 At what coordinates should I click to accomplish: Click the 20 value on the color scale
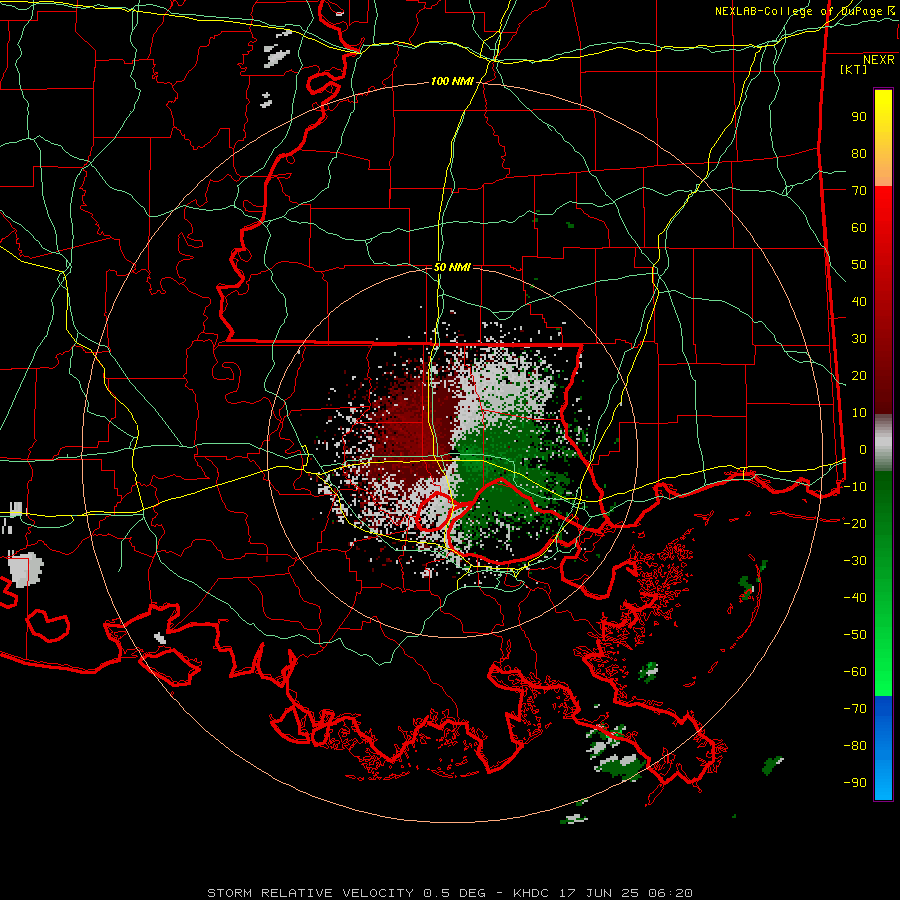(x=859, y=376)
